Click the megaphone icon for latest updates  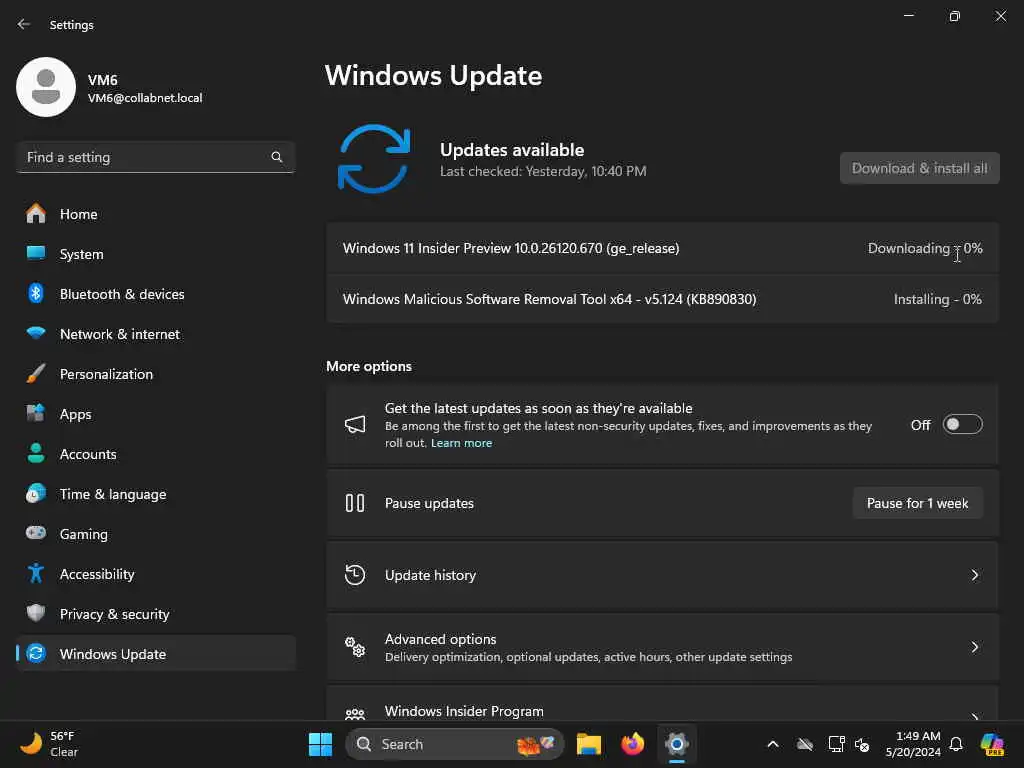355,424
